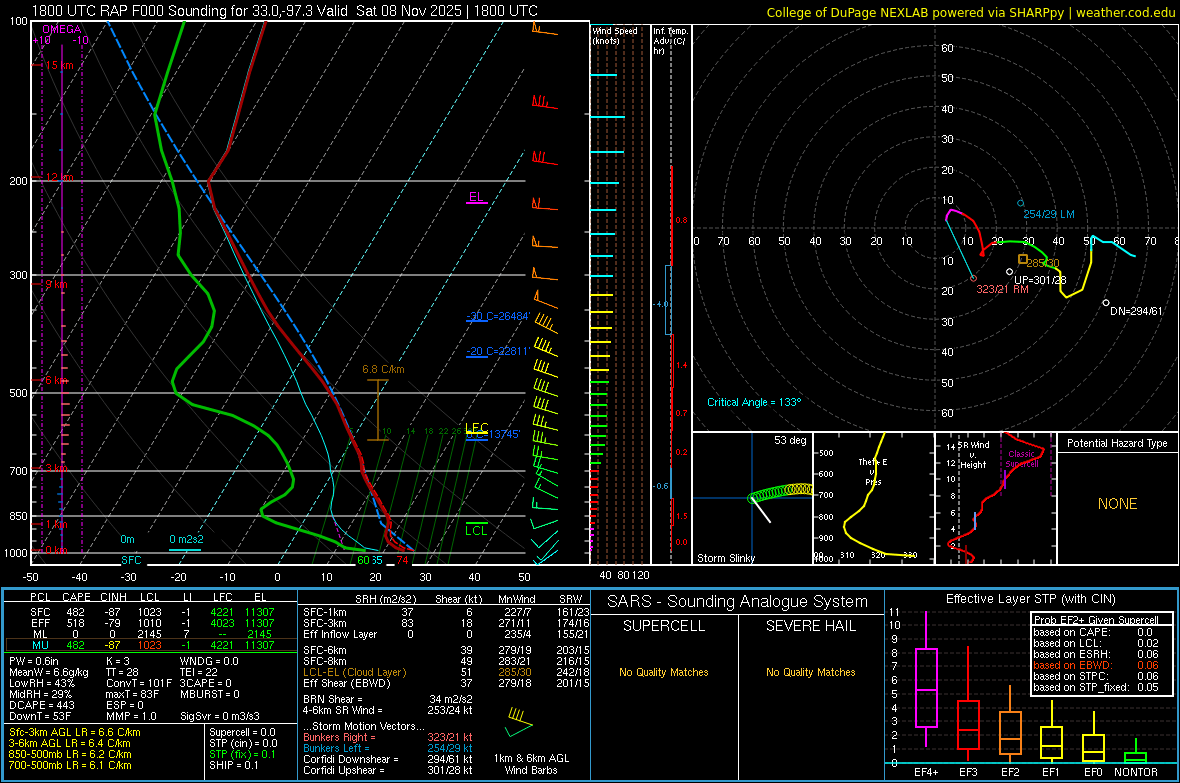The image size is (1180, 783).
Task: Click the red based on EBWD row
Action: click(x=1096, y=665)
